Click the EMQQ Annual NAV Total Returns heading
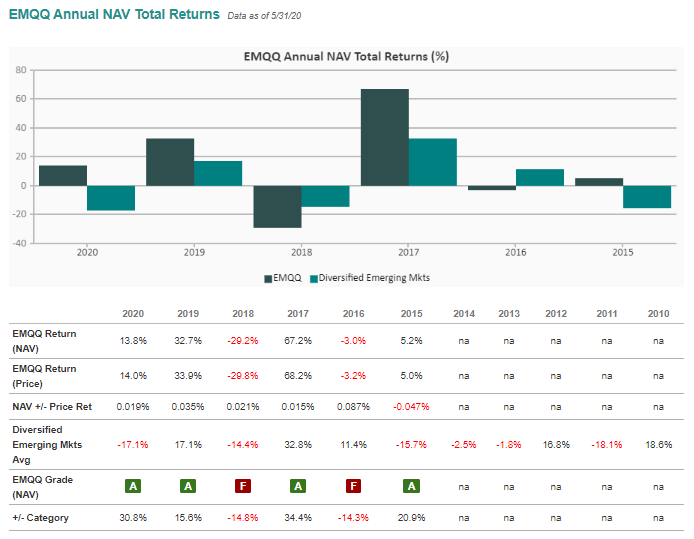 point(114,14)
